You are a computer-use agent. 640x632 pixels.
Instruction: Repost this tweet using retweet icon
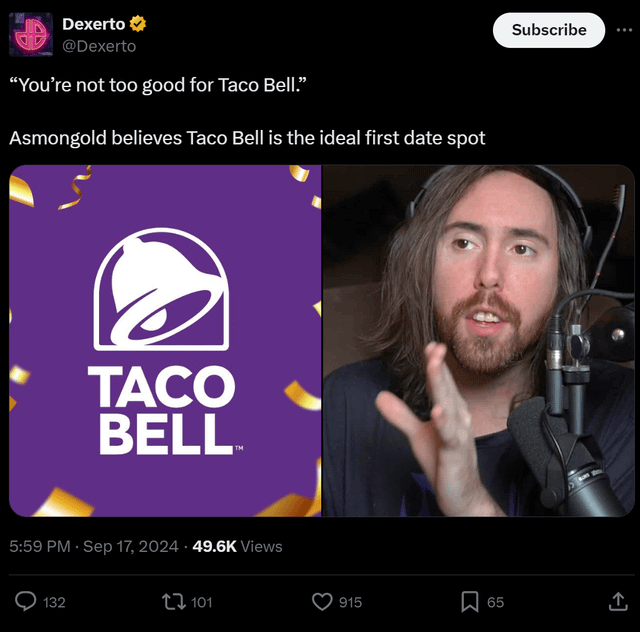(174, 602)
